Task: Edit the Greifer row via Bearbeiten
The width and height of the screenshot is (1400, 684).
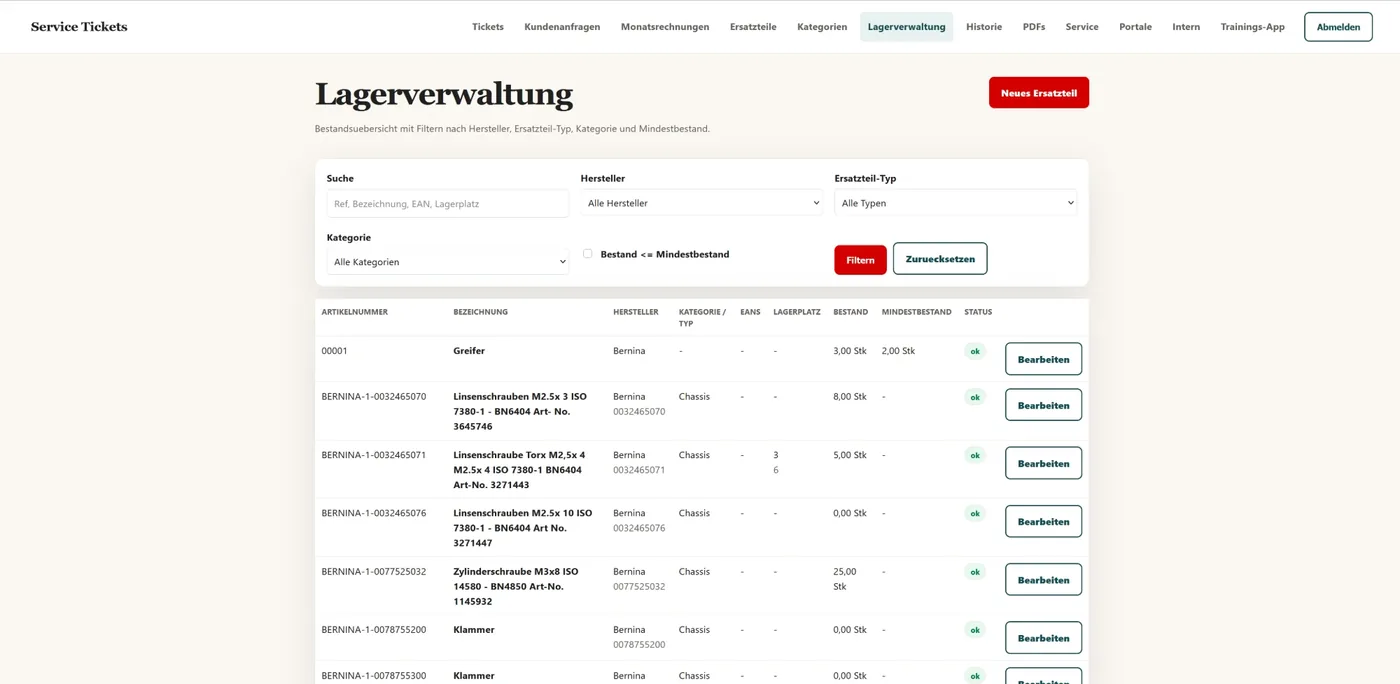Action: click(1043, 359)
